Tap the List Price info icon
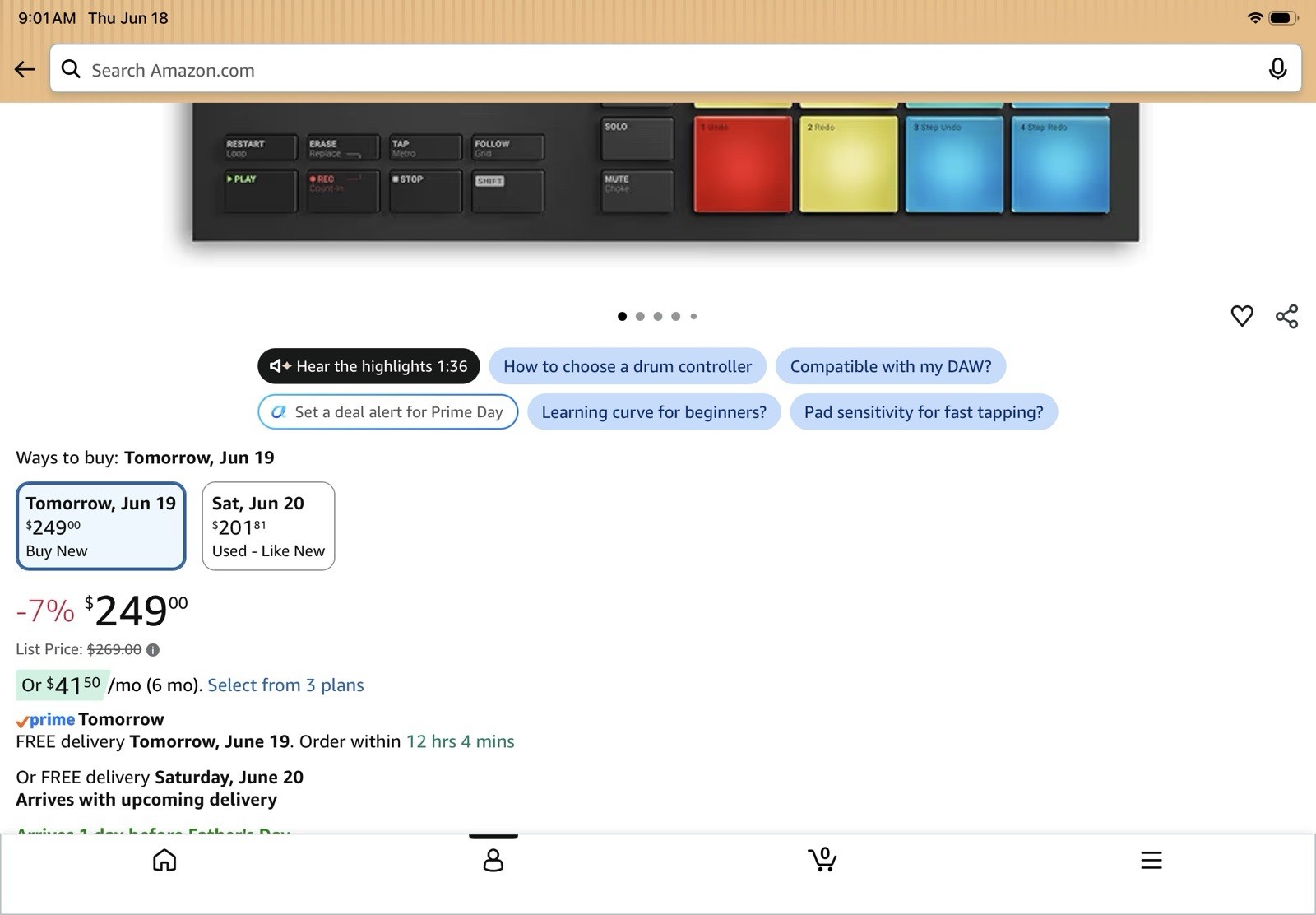This screenshot has height=915, width=1316. point(153,650)
